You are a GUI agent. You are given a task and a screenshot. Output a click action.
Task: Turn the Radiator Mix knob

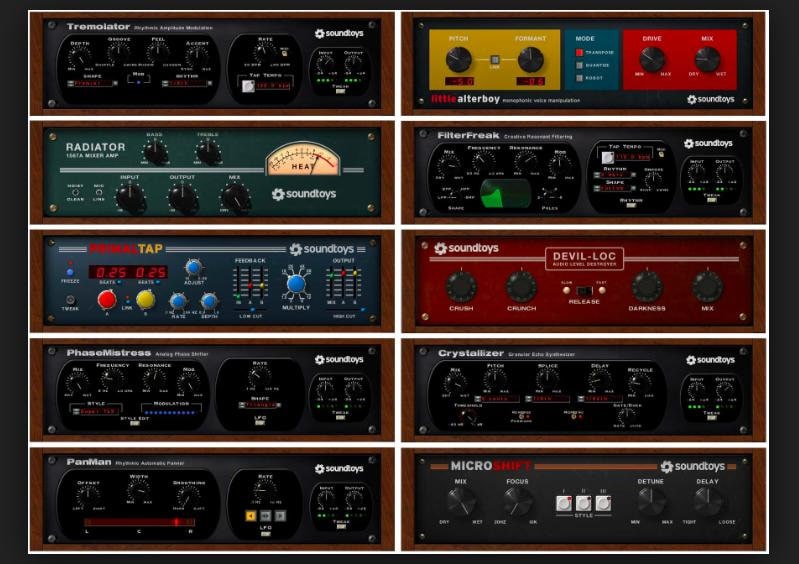(x=235, y=198)
